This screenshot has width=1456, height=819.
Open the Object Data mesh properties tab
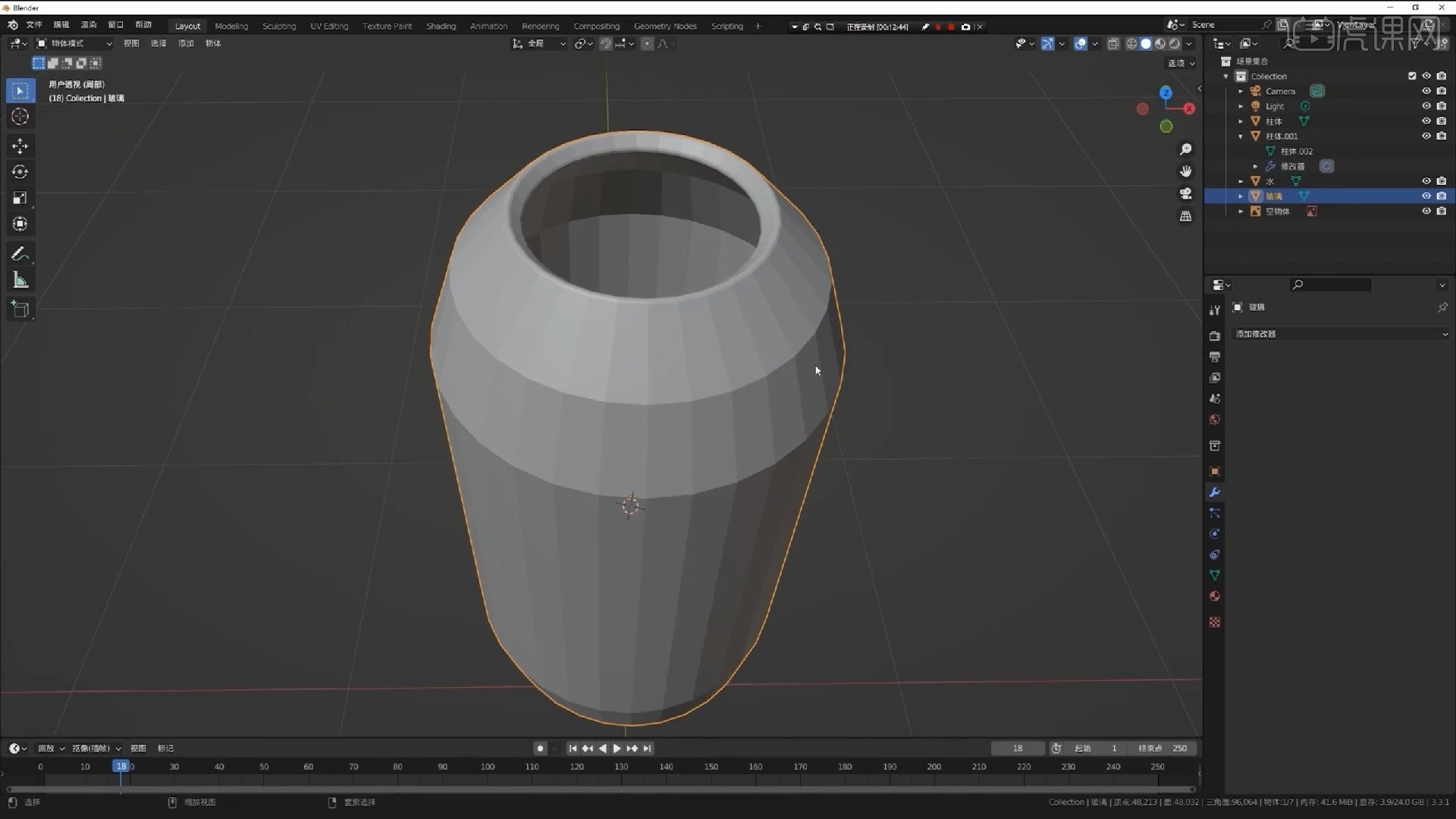[x=1215, y=576]
